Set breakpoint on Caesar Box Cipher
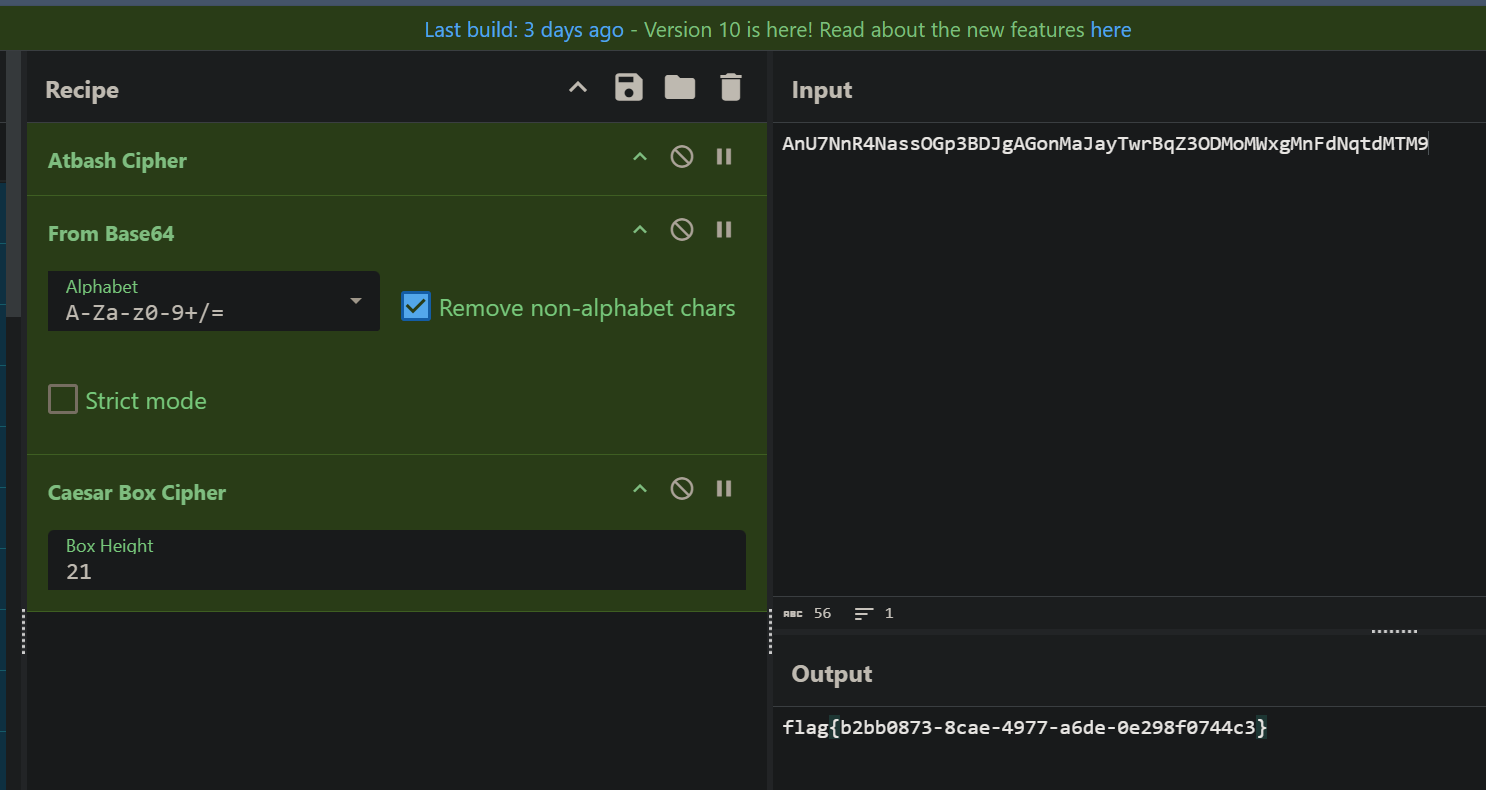1486x790 pixels. pos(724,489)
